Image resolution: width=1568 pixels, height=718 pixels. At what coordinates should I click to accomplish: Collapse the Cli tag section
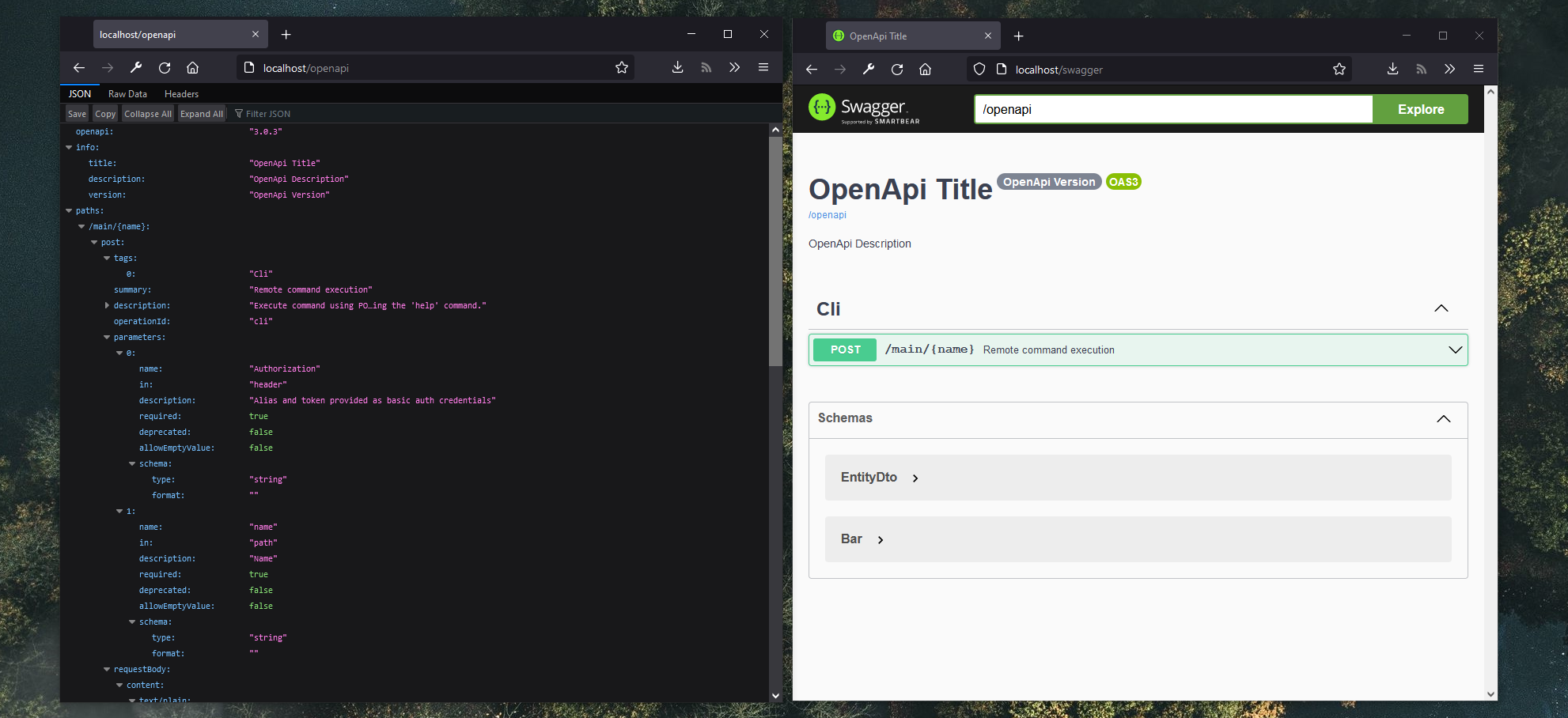click(1441, 308)
